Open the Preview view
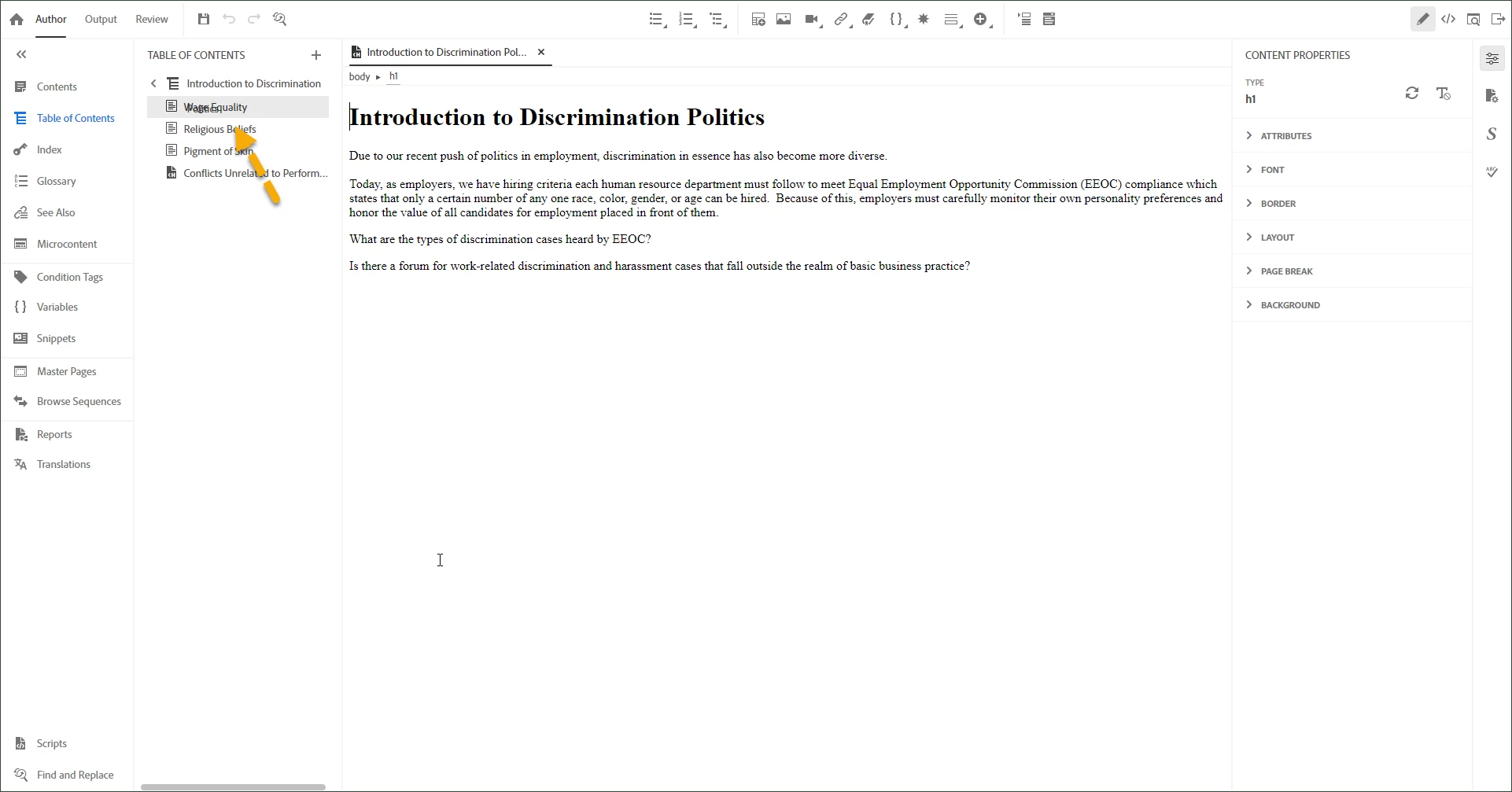Image resolution: width=1512 pixels, height=792 pixels. pos(1473,20)
